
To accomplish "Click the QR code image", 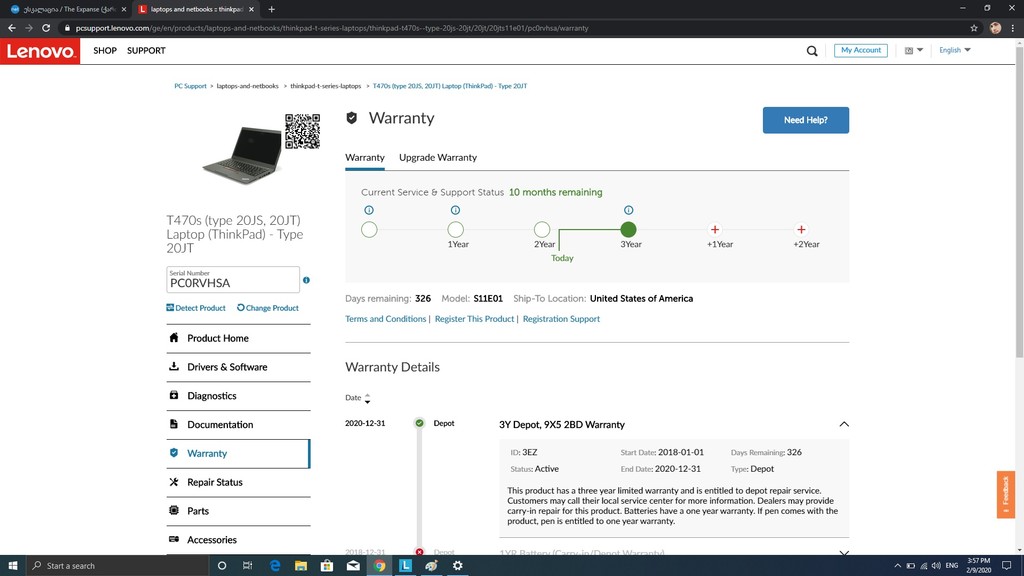I will [302, 131].
